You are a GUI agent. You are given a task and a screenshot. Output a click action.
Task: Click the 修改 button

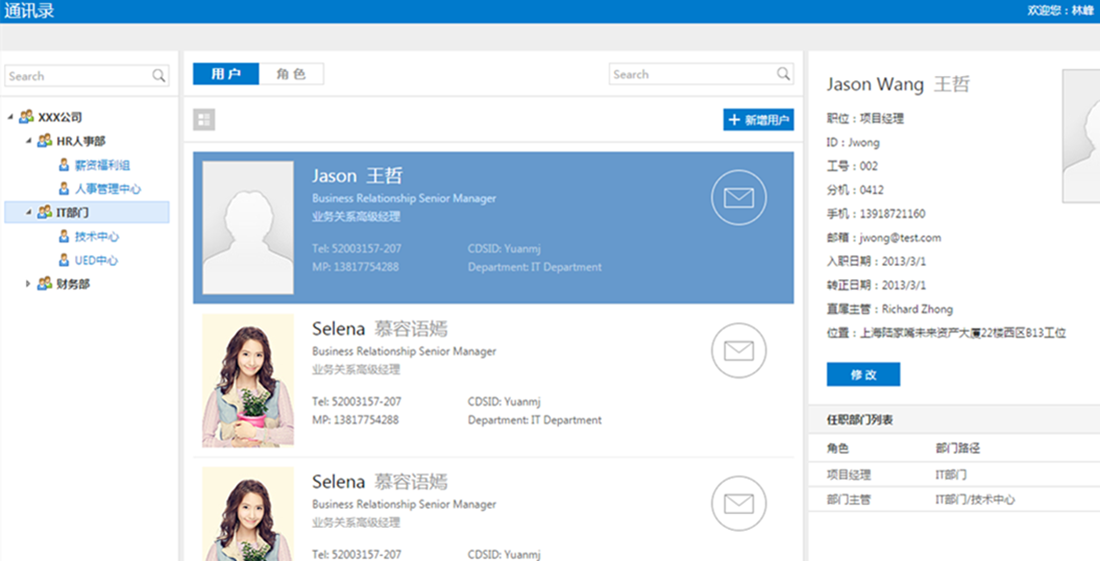pos(863,374)
